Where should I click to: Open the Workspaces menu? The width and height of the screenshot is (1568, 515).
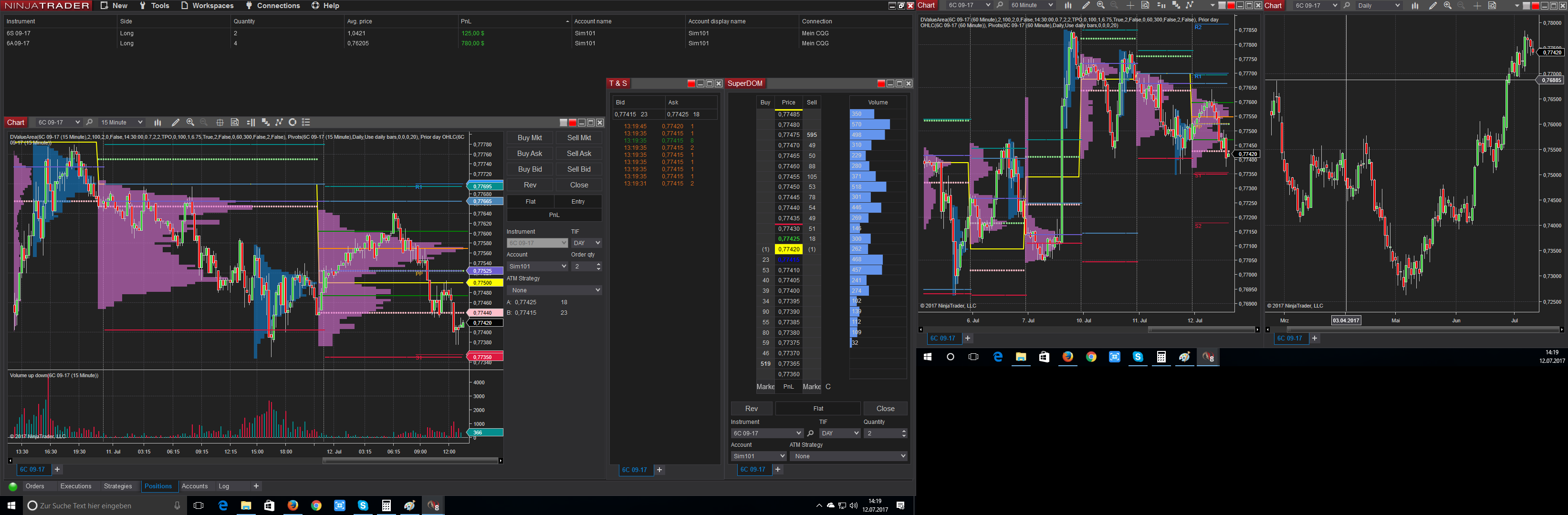coord(207,5)
